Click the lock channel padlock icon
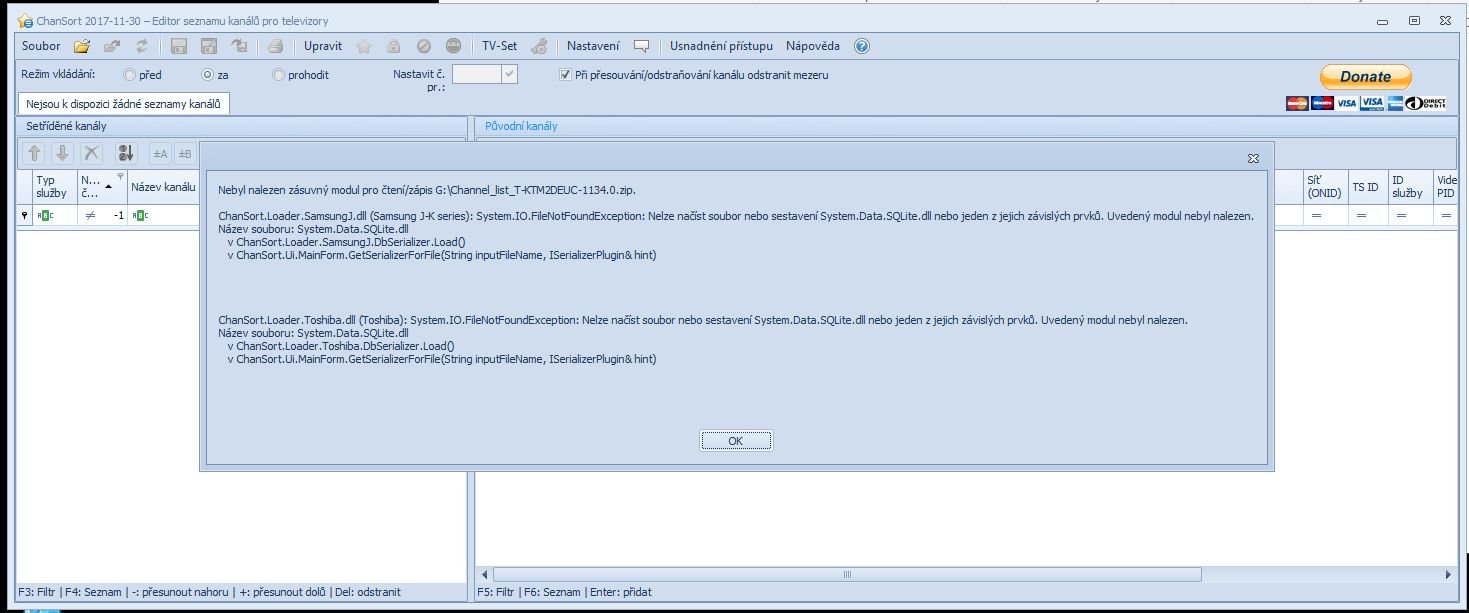The height and width of the screenshot is (613, 1469). (394, 46)
